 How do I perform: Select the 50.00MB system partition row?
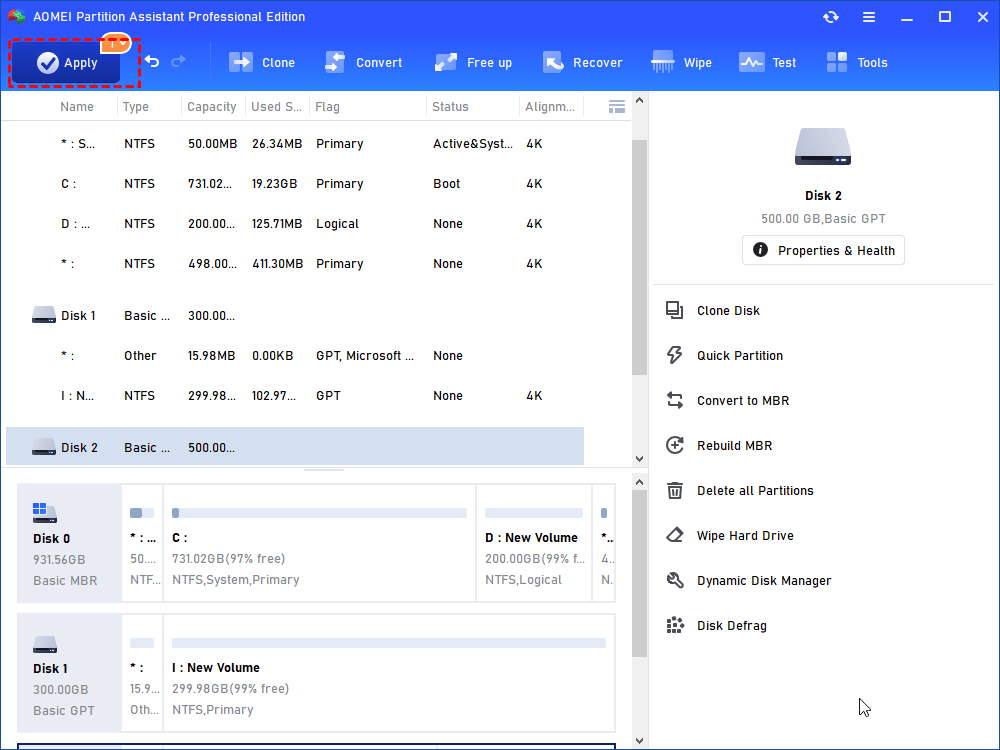coord(295,144)
